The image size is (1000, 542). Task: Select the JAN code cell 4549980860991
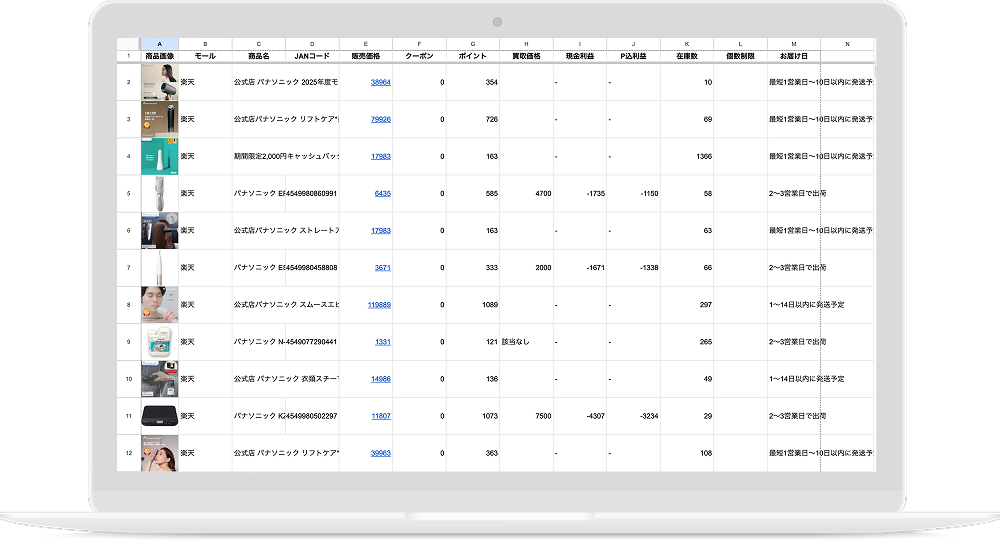(312, 193)
